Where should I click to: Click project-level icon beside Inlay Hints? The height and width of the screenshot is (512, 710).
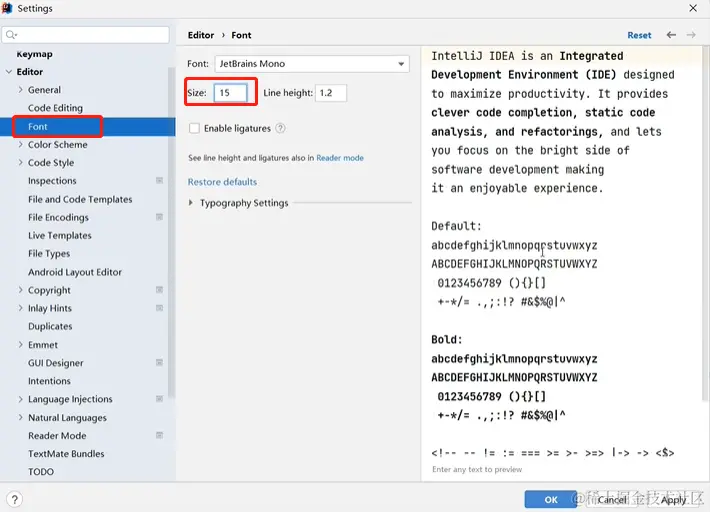159,308
